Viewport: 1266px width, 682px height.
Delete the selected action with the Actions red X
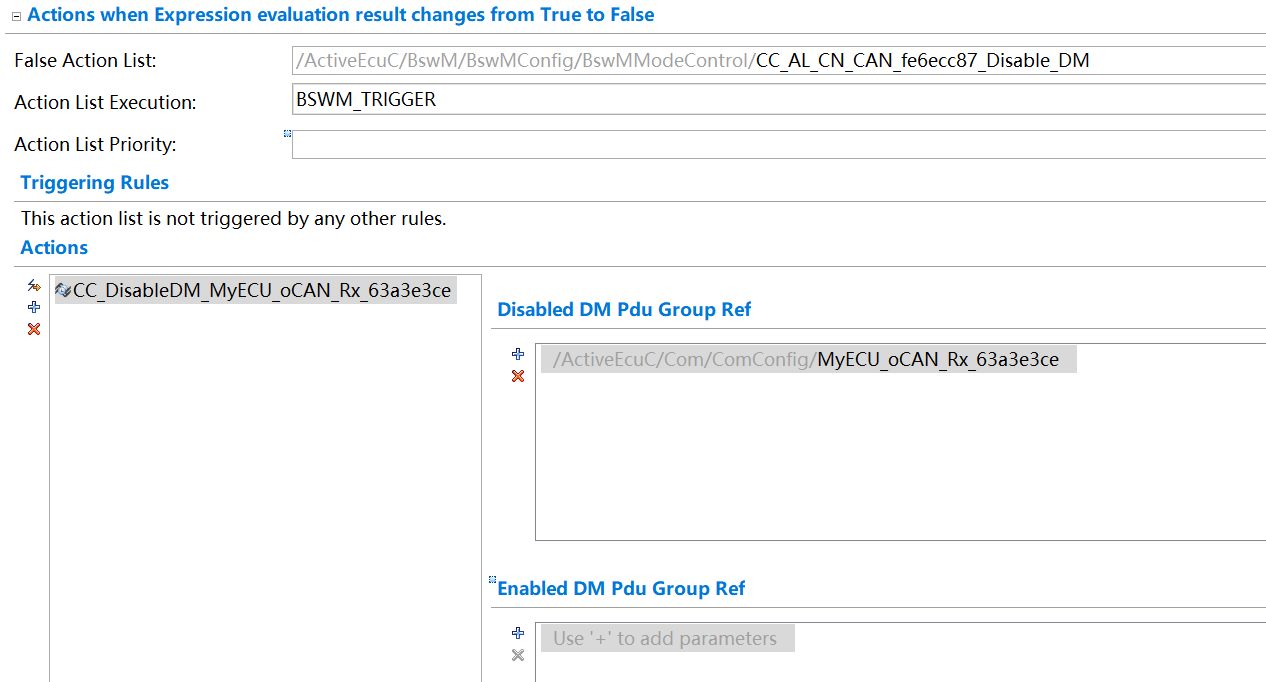[x=34, y=329]
